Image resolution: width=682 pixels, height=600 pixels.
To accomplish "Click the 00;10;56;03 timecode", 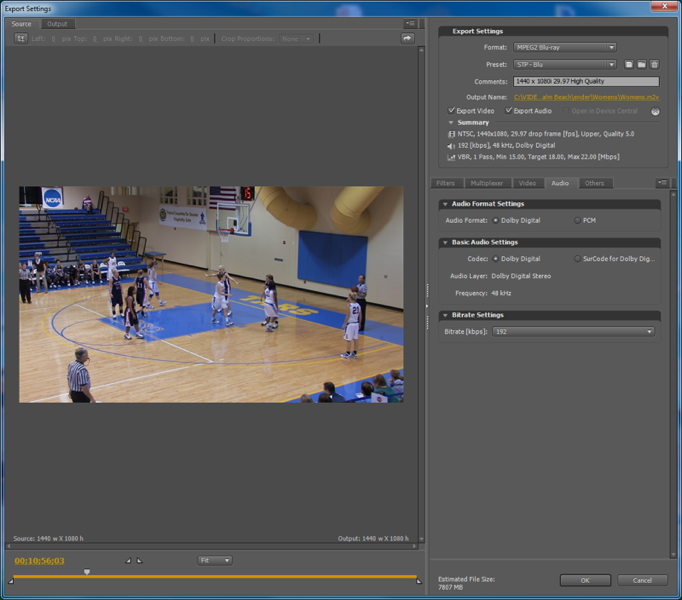I will (39, 561).
